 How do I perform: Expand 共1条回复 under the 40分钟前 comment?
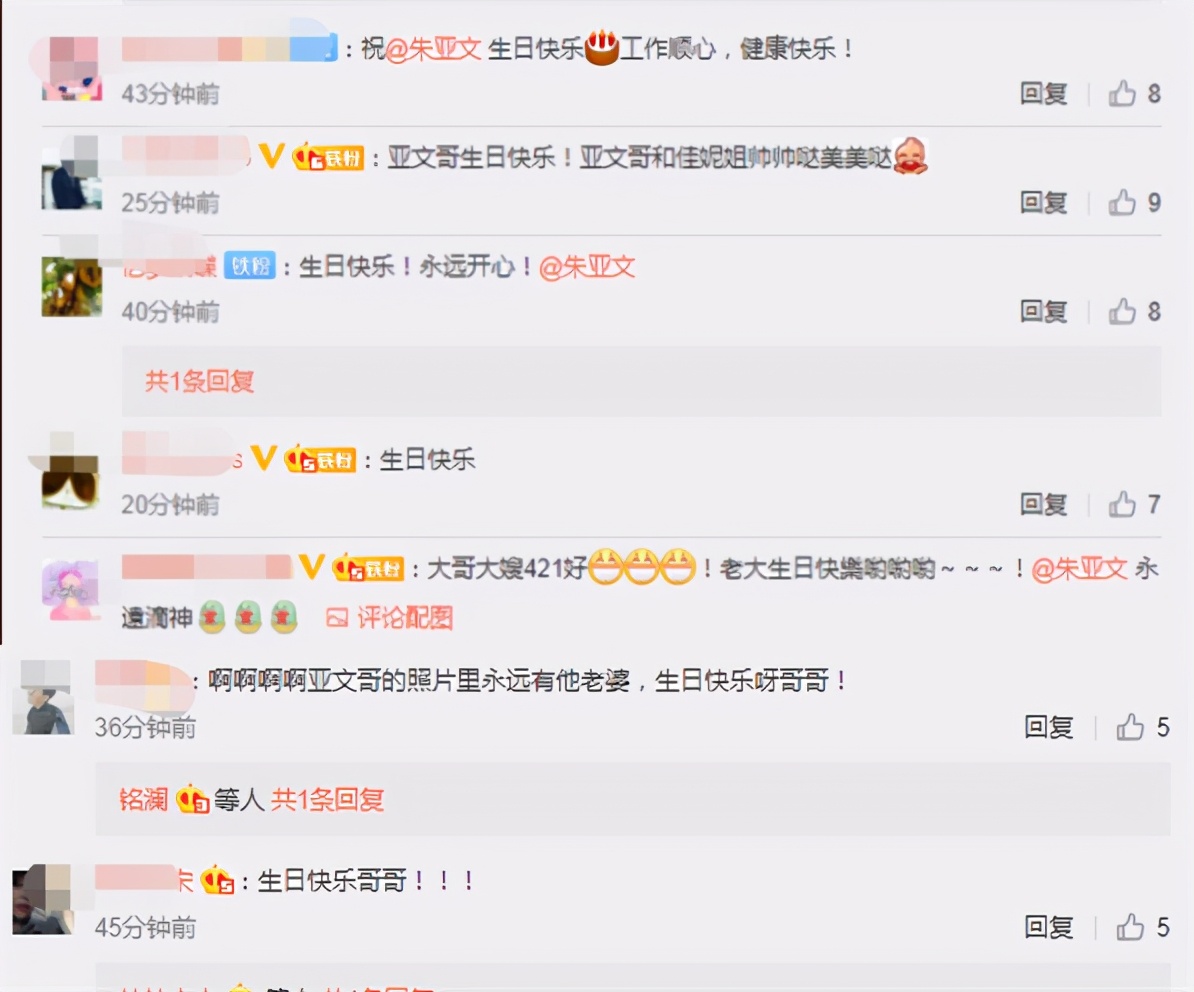pyautogui.click(x=200, y=381)
